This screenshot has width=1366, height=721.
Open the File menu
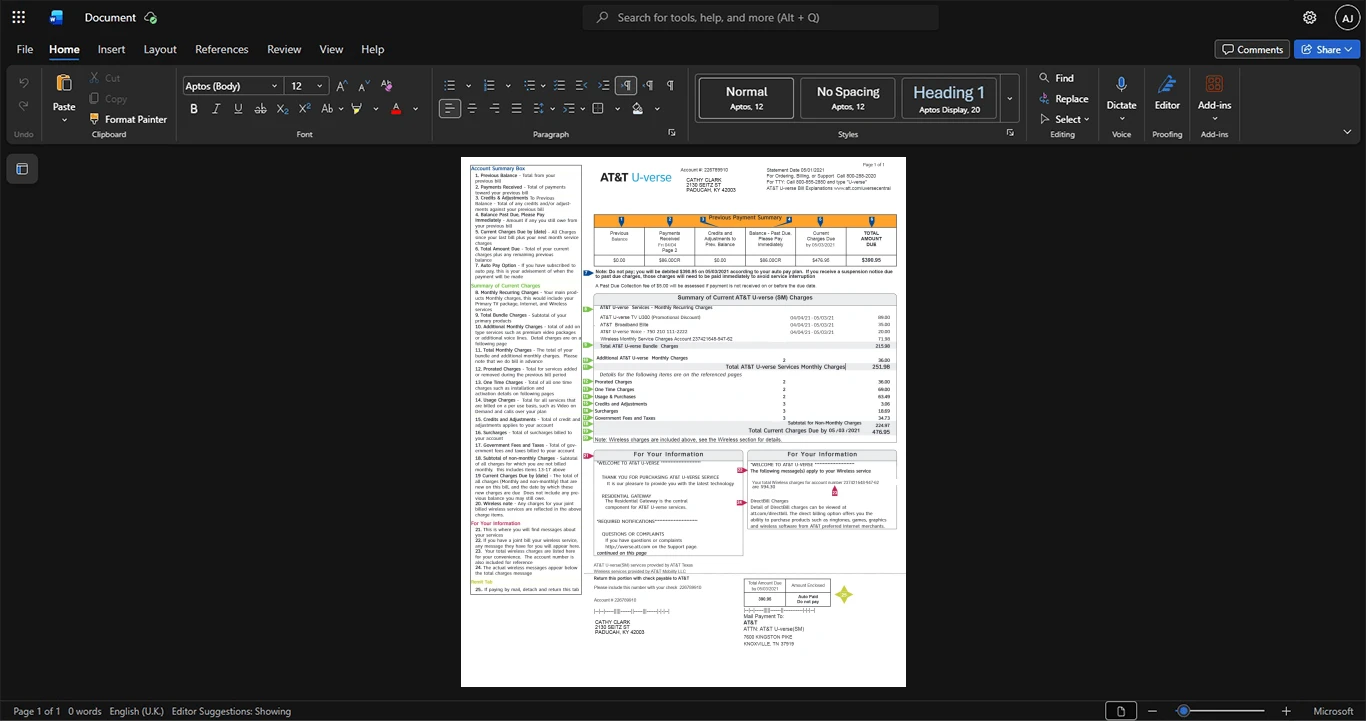(x=25, y=49)
